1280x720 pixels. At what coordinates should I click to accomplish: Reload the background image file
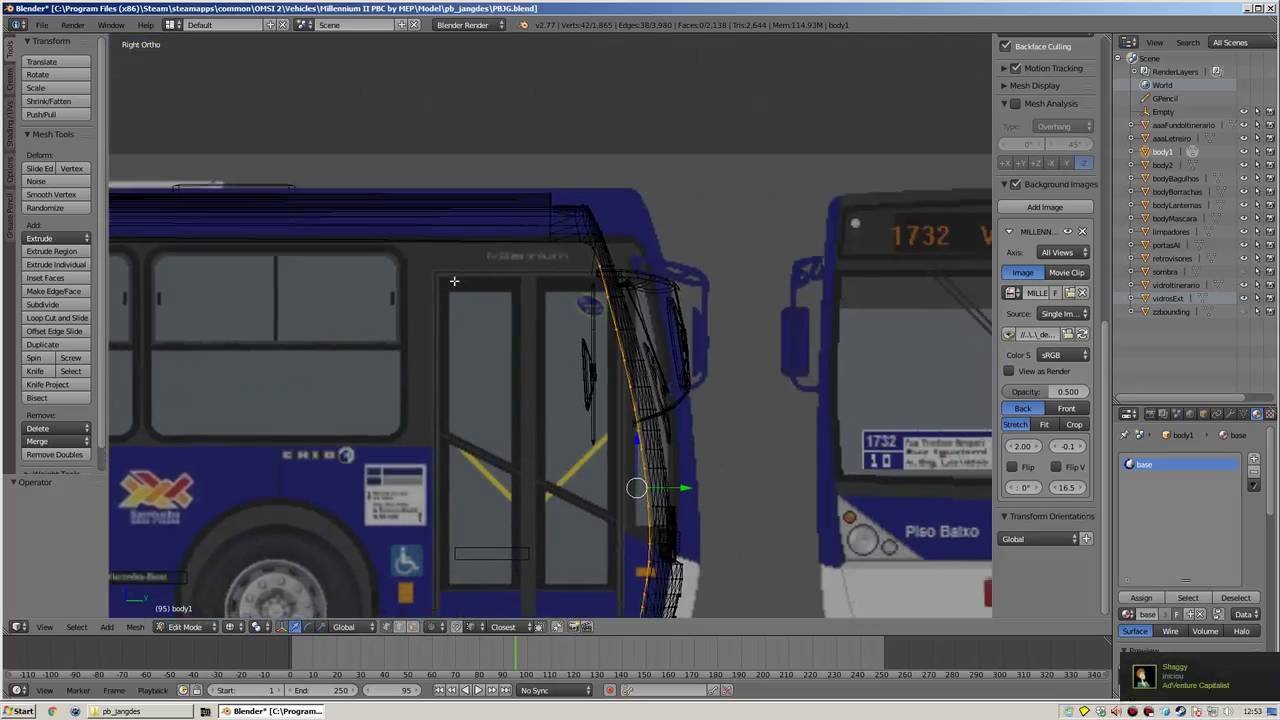[x=1082, y=334]
